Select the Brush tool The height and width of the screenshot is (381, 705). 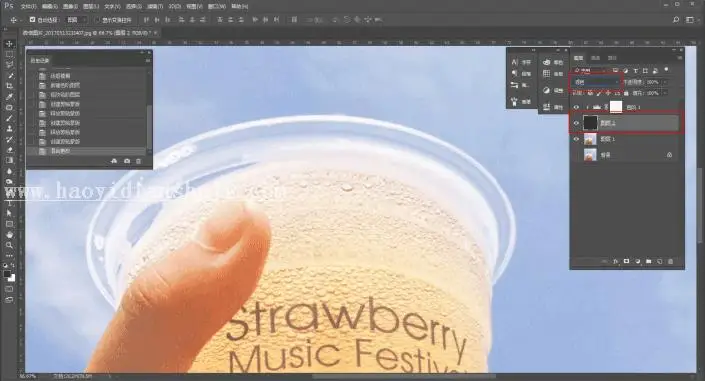9,118
